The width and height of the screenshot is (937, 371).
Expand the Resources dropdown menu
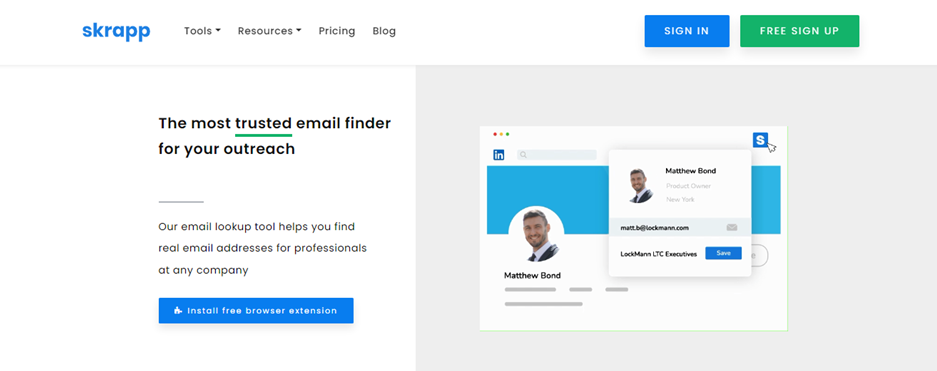point(270,31)
